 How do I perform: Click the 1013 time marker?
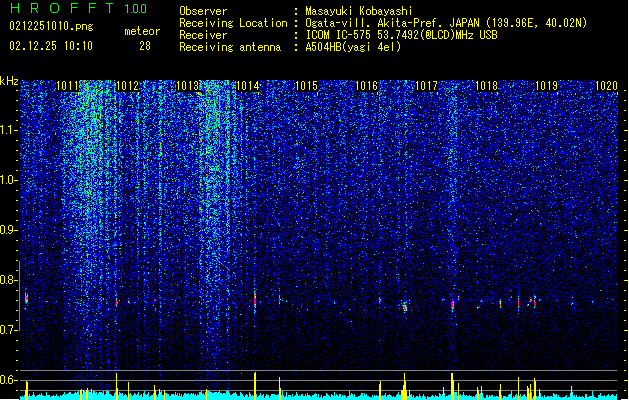187,86
